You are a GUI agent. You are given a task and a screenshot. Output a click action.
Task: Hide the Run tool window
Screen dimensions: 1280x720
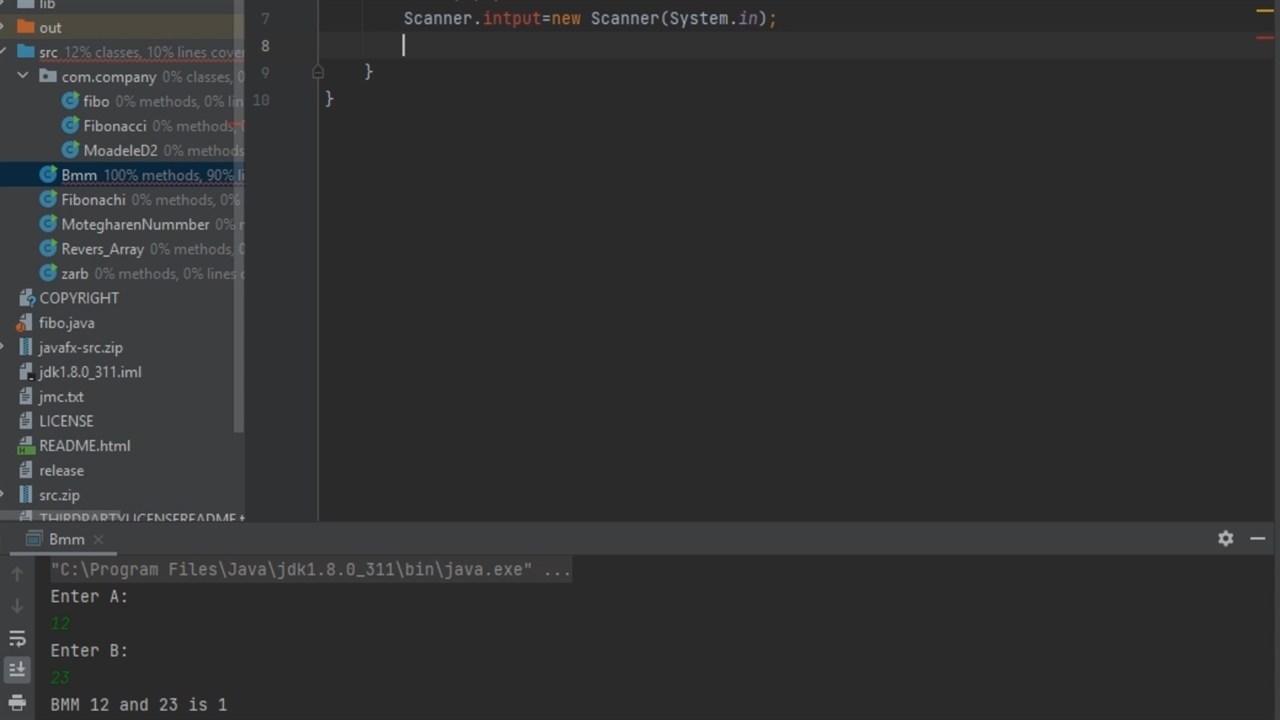point(1257,538)
